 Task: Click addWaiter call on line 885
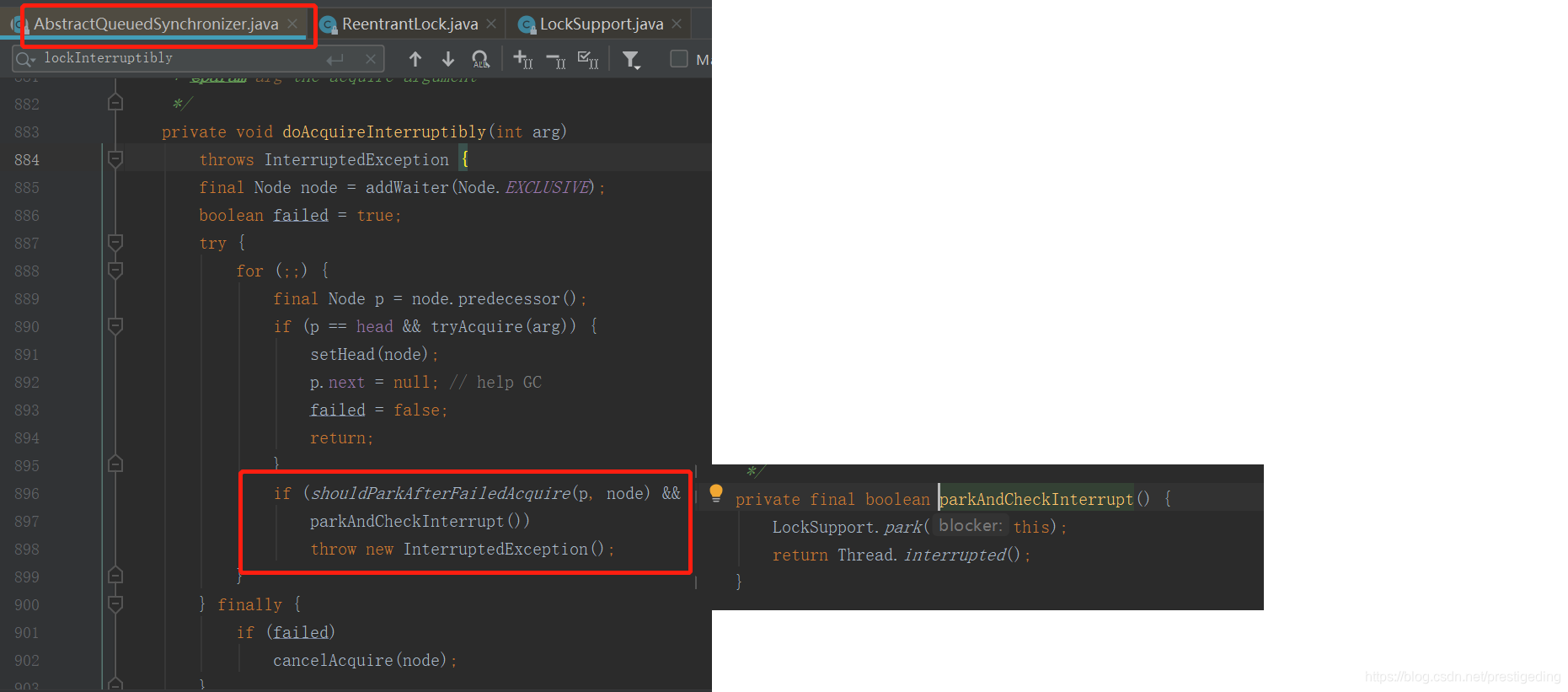click(407, 187)
